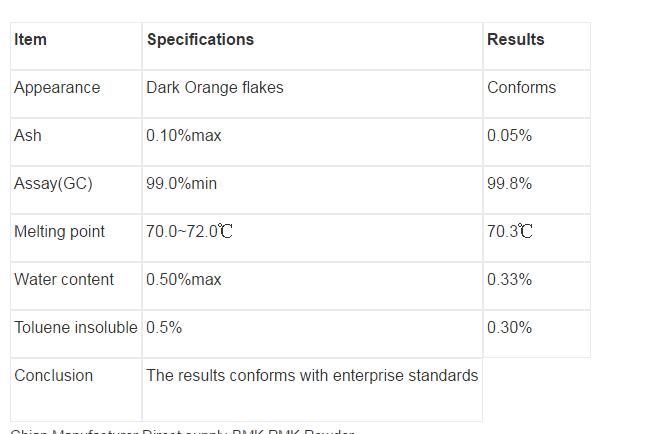Image resolution: width=668 pixels, height=434 pixels.
Task: Click the conclusion text about enterprise standards
Action: pyautogui.click(x=312, y=376)
